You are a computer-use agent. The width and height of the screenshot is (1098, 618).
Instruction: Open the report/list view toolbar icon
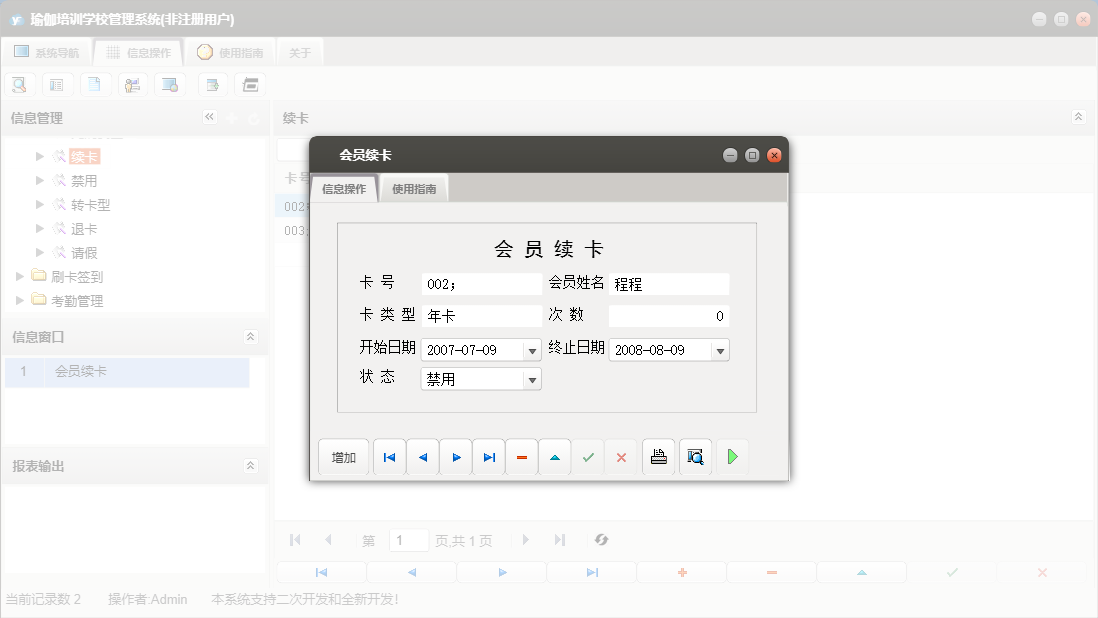[57, 84]
